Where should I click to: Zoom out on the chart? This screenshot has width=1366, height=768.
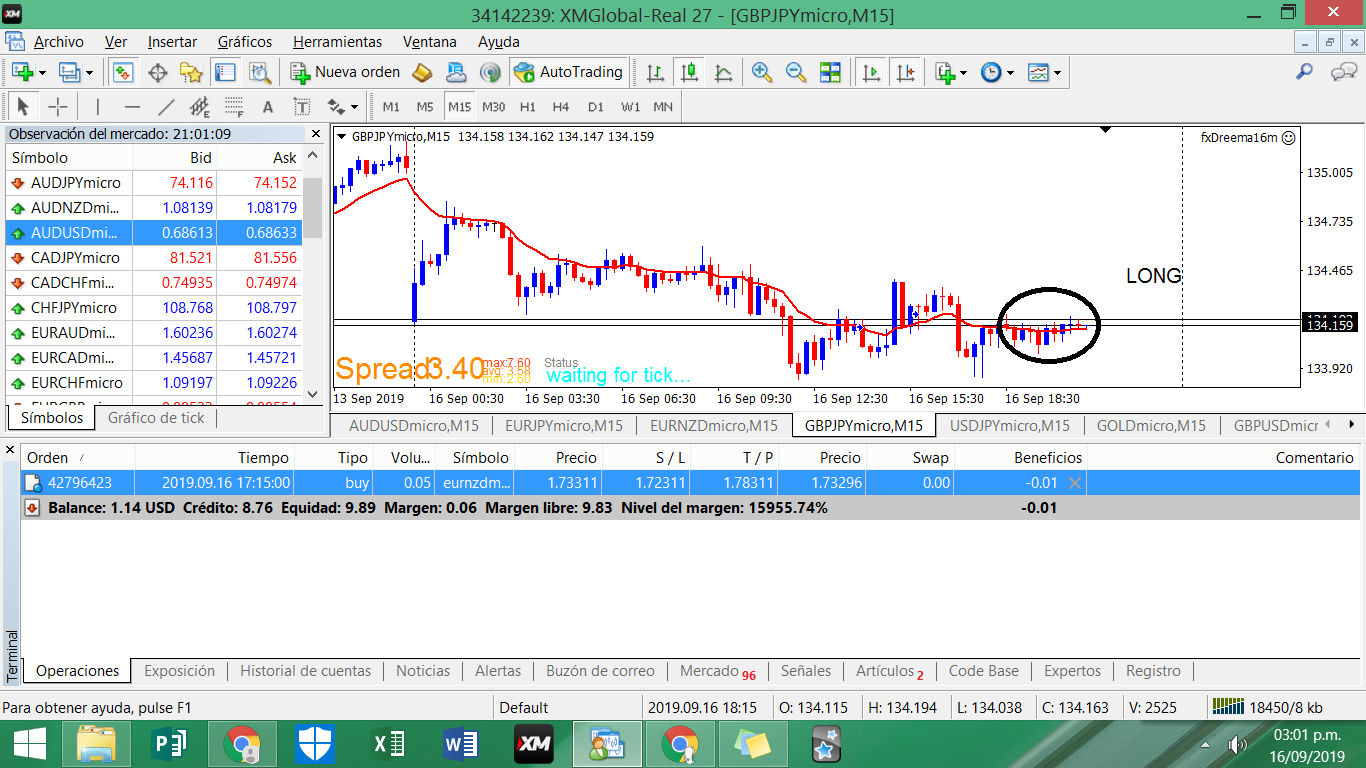[796, 72]
